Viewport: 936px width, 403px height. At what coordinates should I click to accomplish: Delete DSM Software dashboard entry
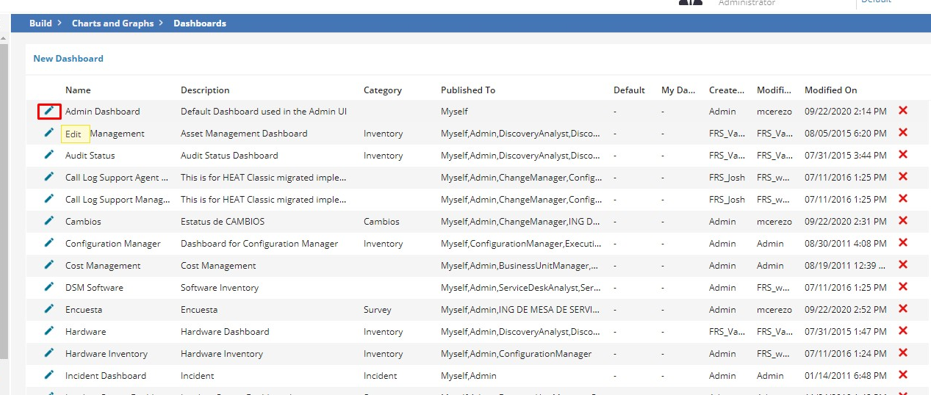903,287
